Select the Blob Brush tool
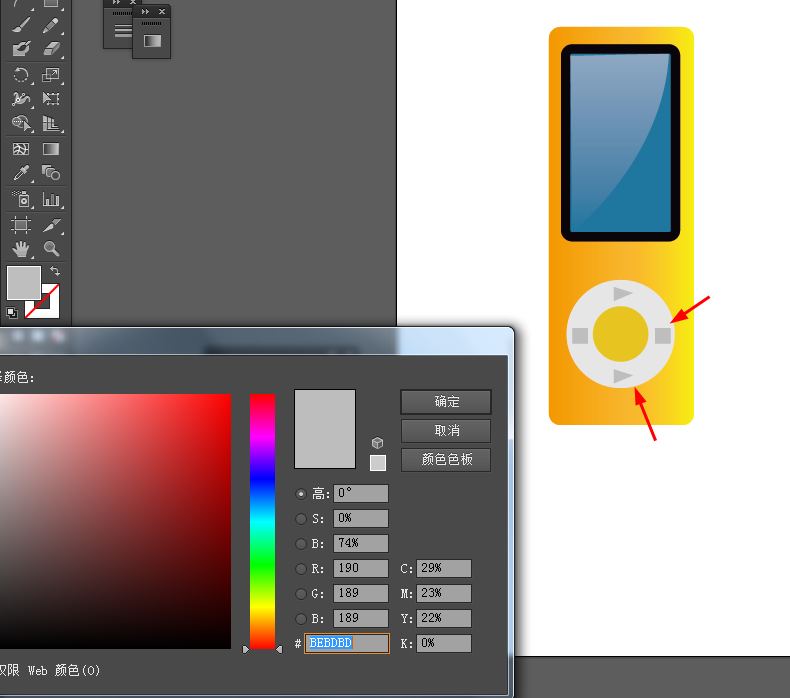The width and height of the screenshot is (790, 698). click(21, 49)
